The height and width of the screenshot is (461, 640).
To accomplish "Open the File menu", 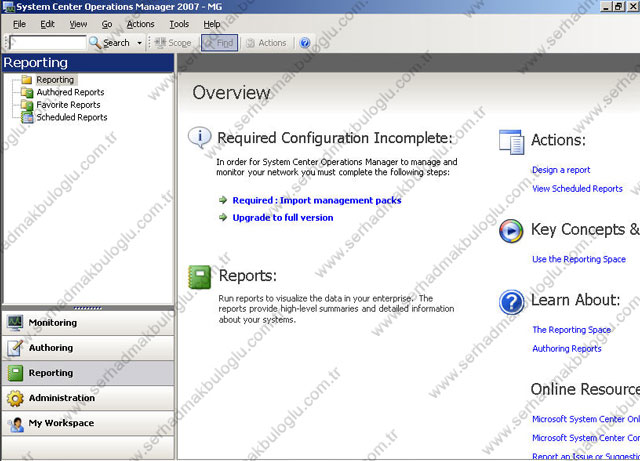I will pos(19,24).
